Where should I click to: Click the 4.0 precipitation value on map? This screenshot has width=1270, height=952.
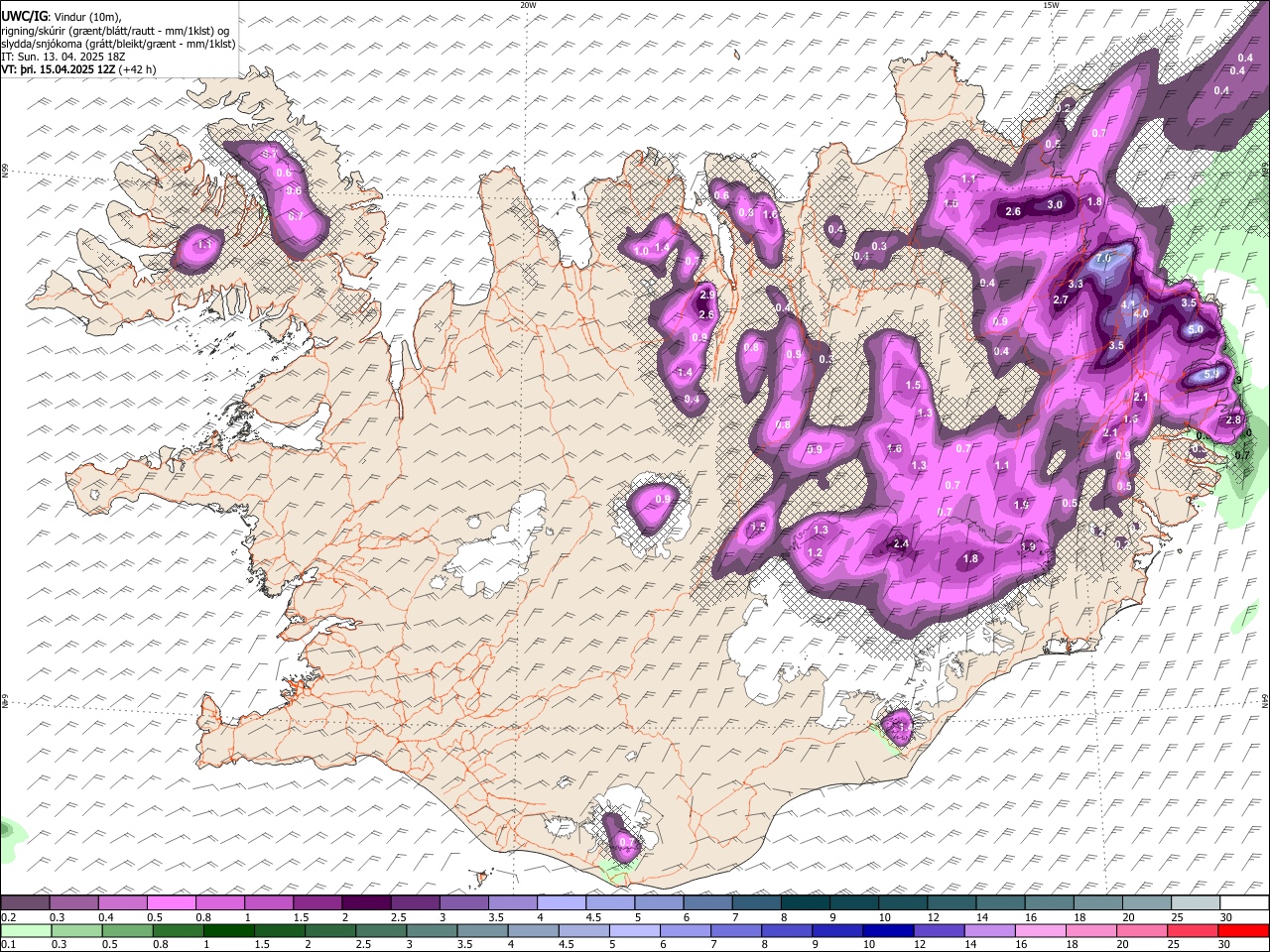point(1141,313)
